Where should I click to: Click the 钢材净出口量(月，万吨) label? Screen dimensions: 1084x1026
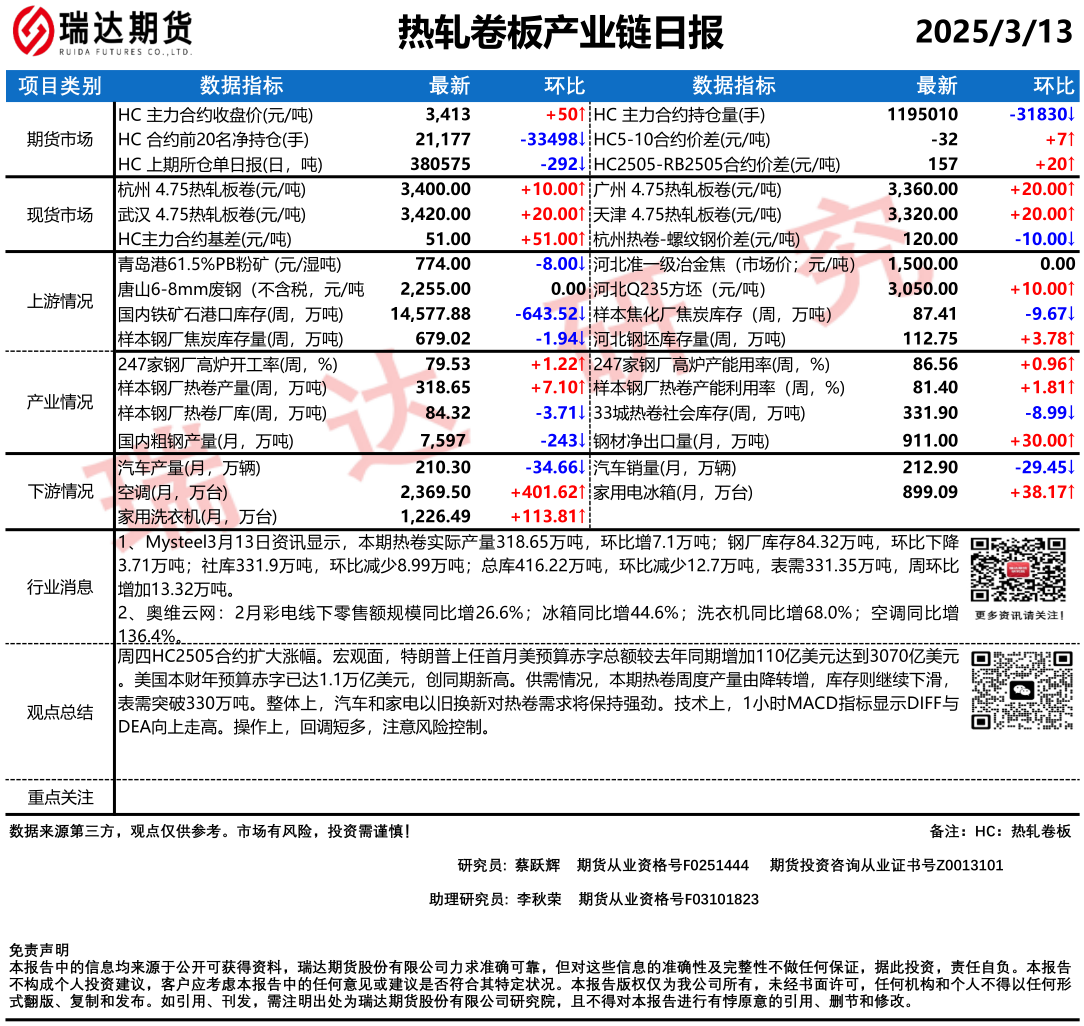point(681,441)
